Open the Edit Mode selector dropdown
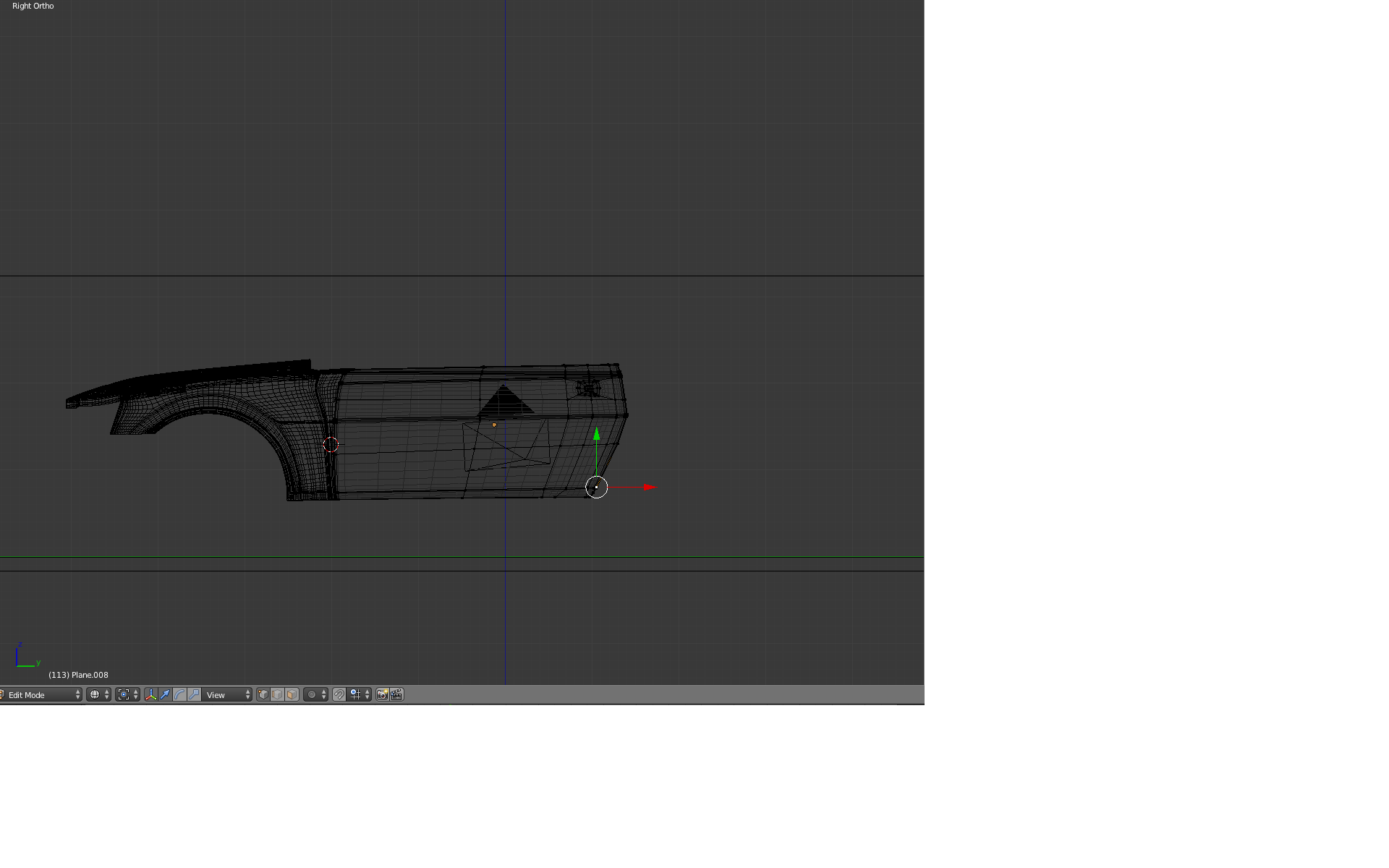Image resolution: width=1389 pixels, height=868 pixels. [41, 695]
